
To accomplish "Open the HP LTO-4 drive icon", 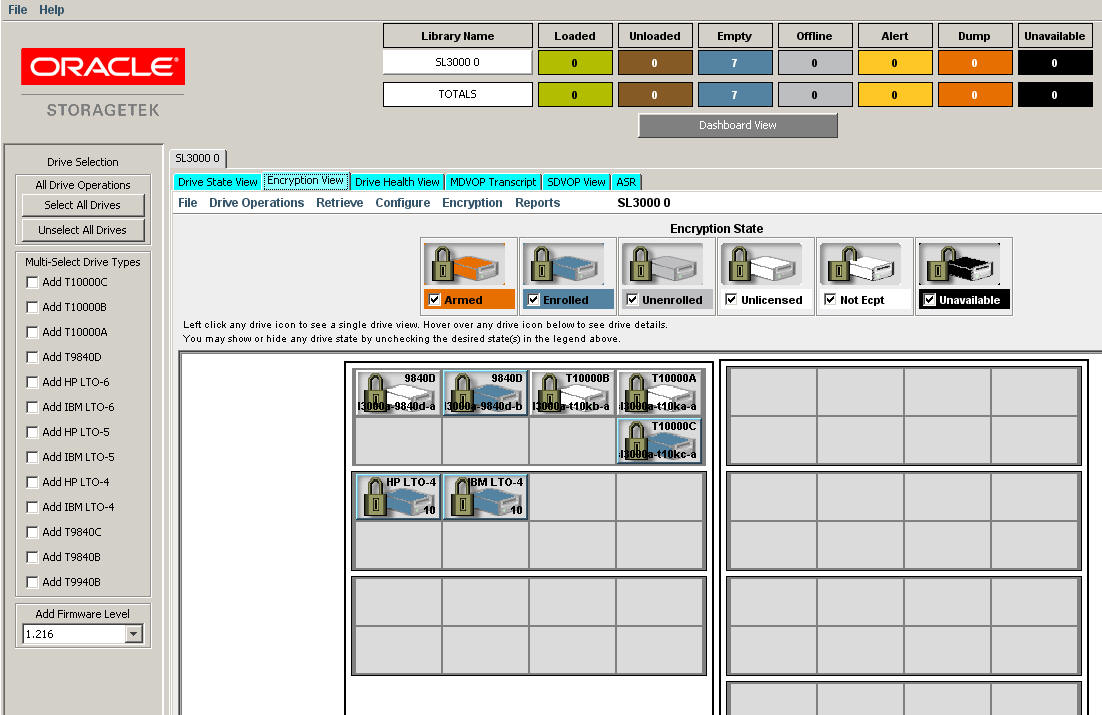I will pos(398,496).
